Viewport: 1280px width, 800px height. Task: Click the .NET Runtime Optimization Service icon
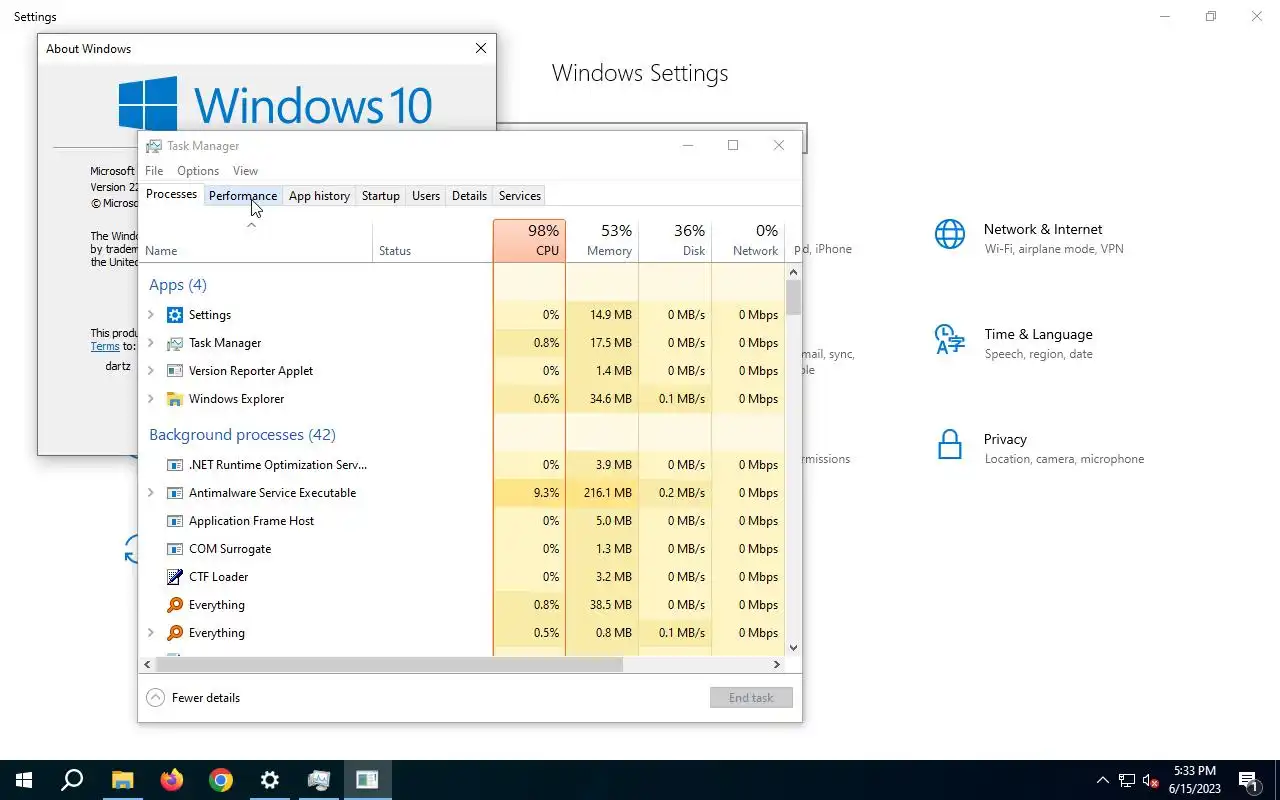(175, 465)
